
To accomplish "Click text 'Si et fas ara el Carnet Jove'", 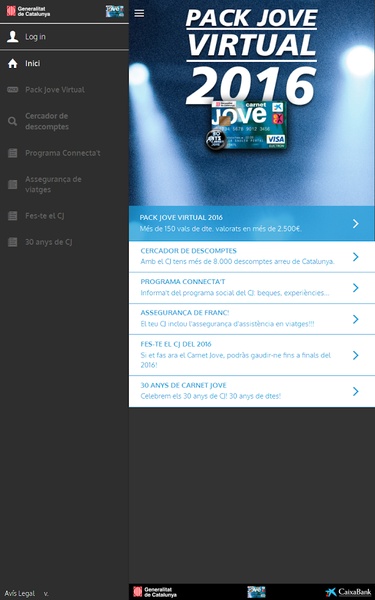I will click(182, 355).
